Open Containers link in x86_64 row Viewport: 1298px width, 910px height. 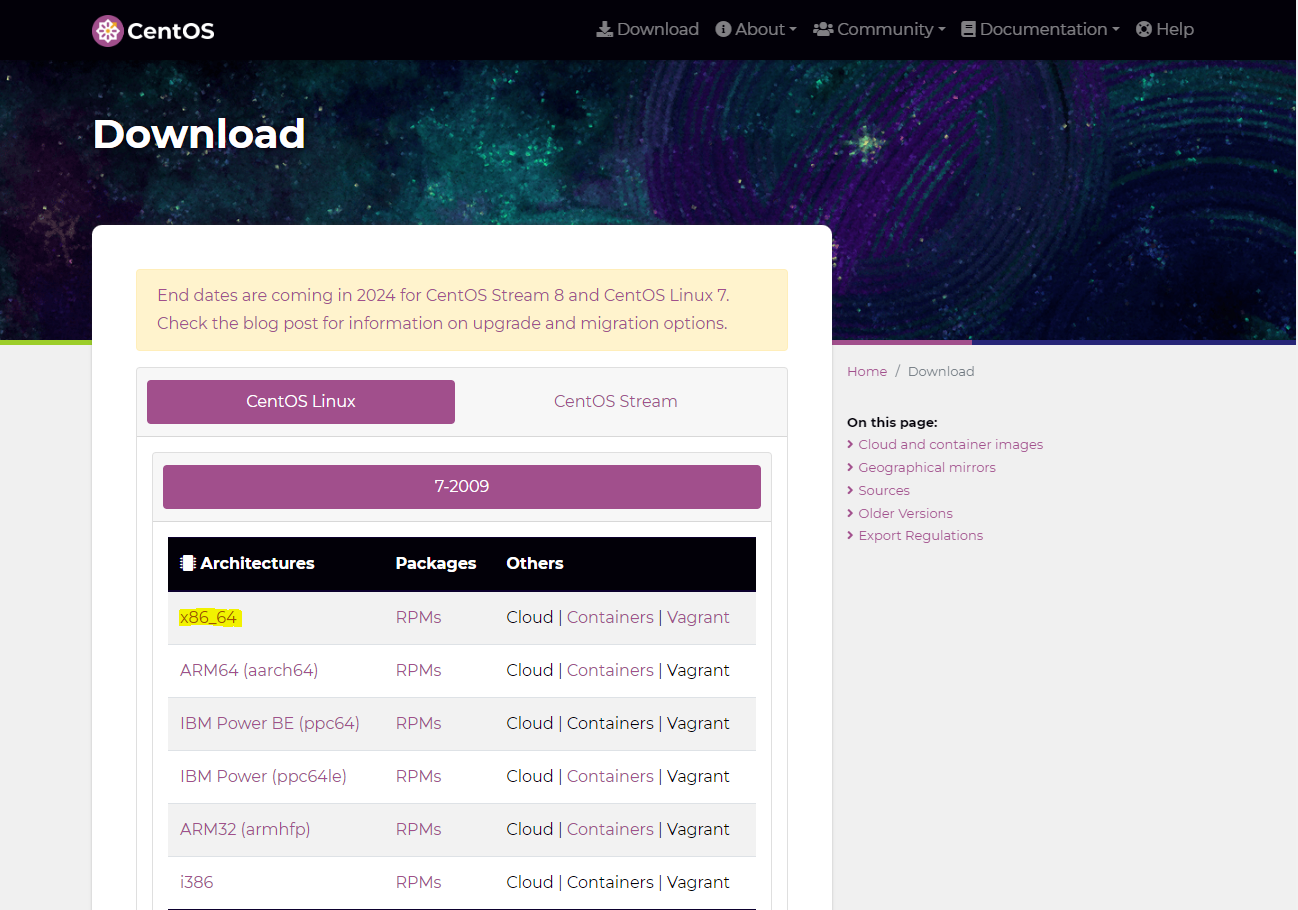tap(610, 617)
